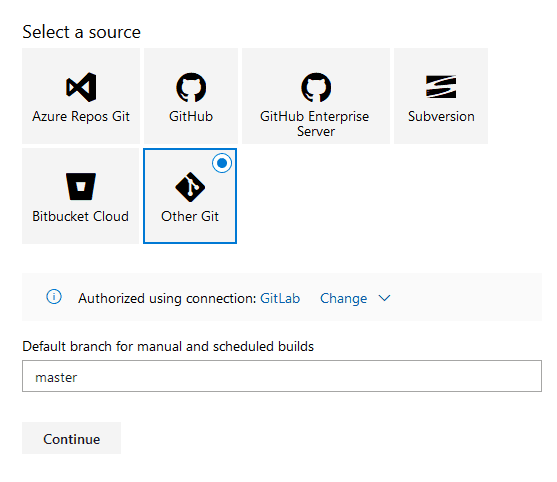557x482 pixels.
Task: Click the Azure Repos Git logo icon
Action: click(x=81, y=87)
